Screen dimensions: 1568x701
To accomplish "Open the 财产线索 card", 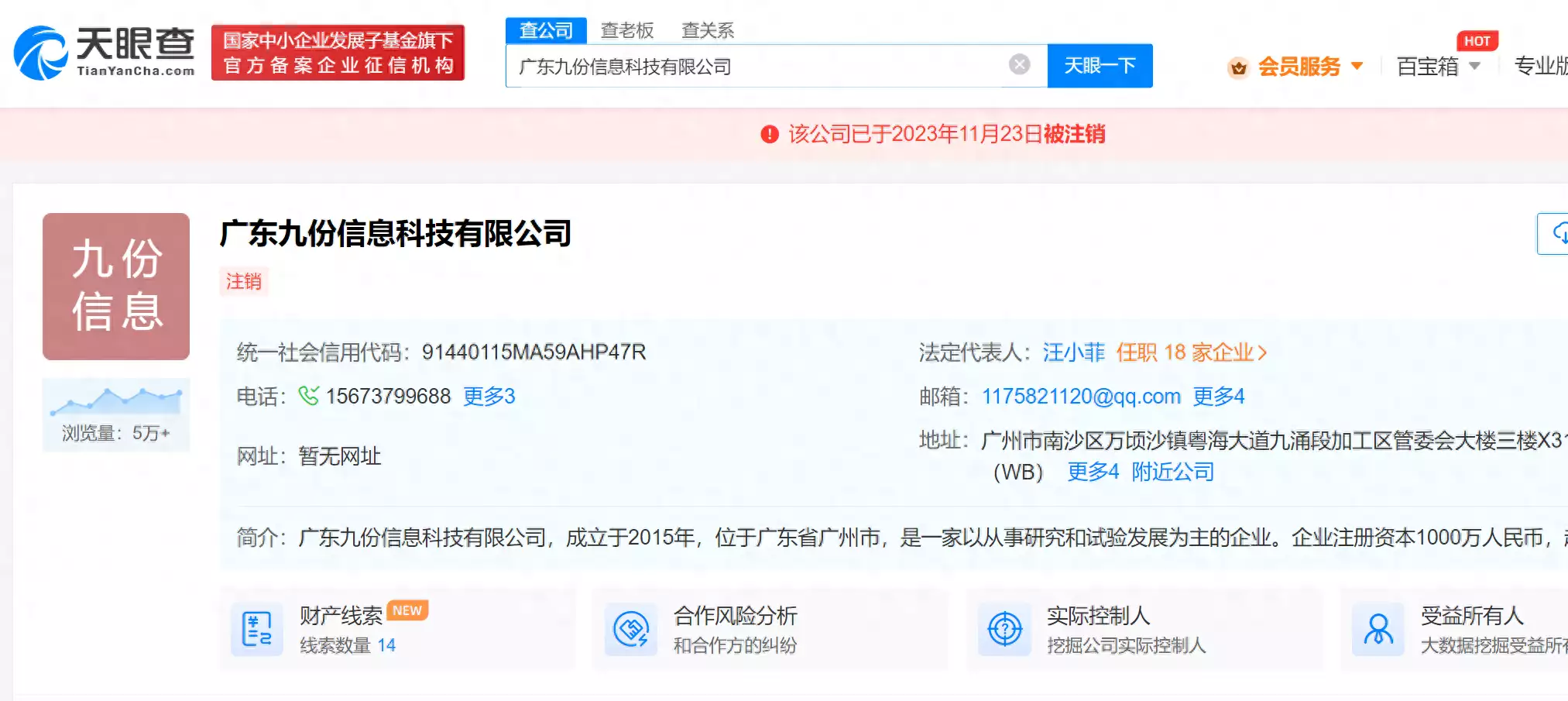I will click(398, 629).
